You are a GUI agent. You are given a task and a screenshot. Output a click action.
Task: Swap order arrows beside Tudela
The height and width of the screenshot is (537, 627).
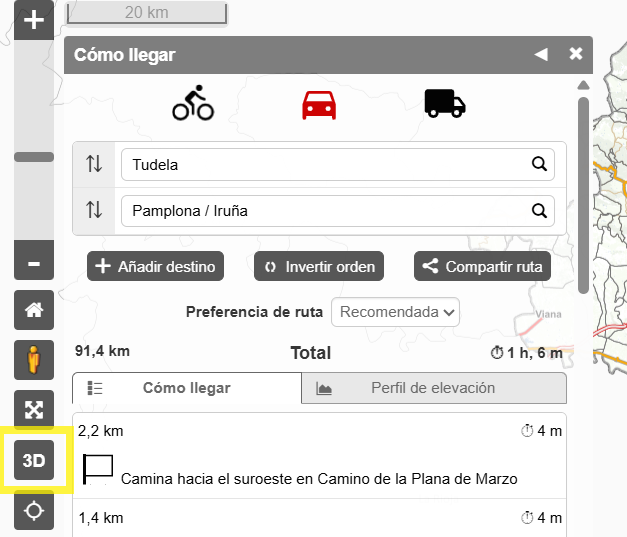point(94,164)
